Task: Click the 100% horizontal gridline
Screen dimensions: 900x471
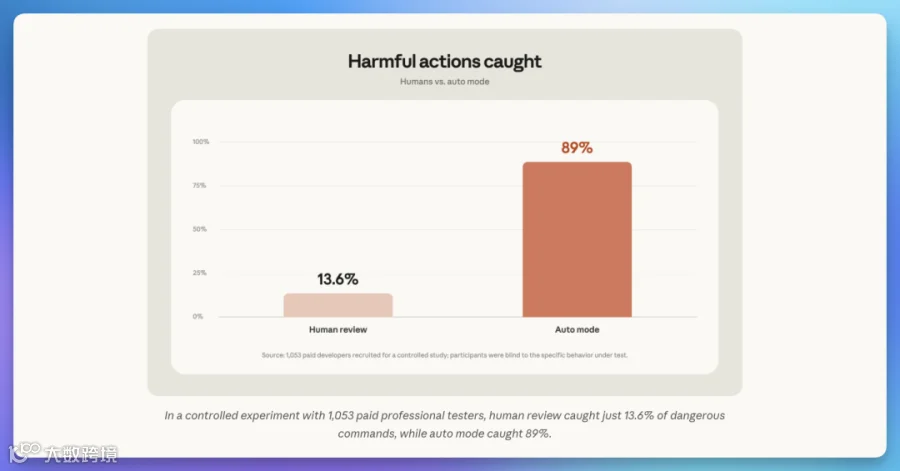Action: coord(458,142)
